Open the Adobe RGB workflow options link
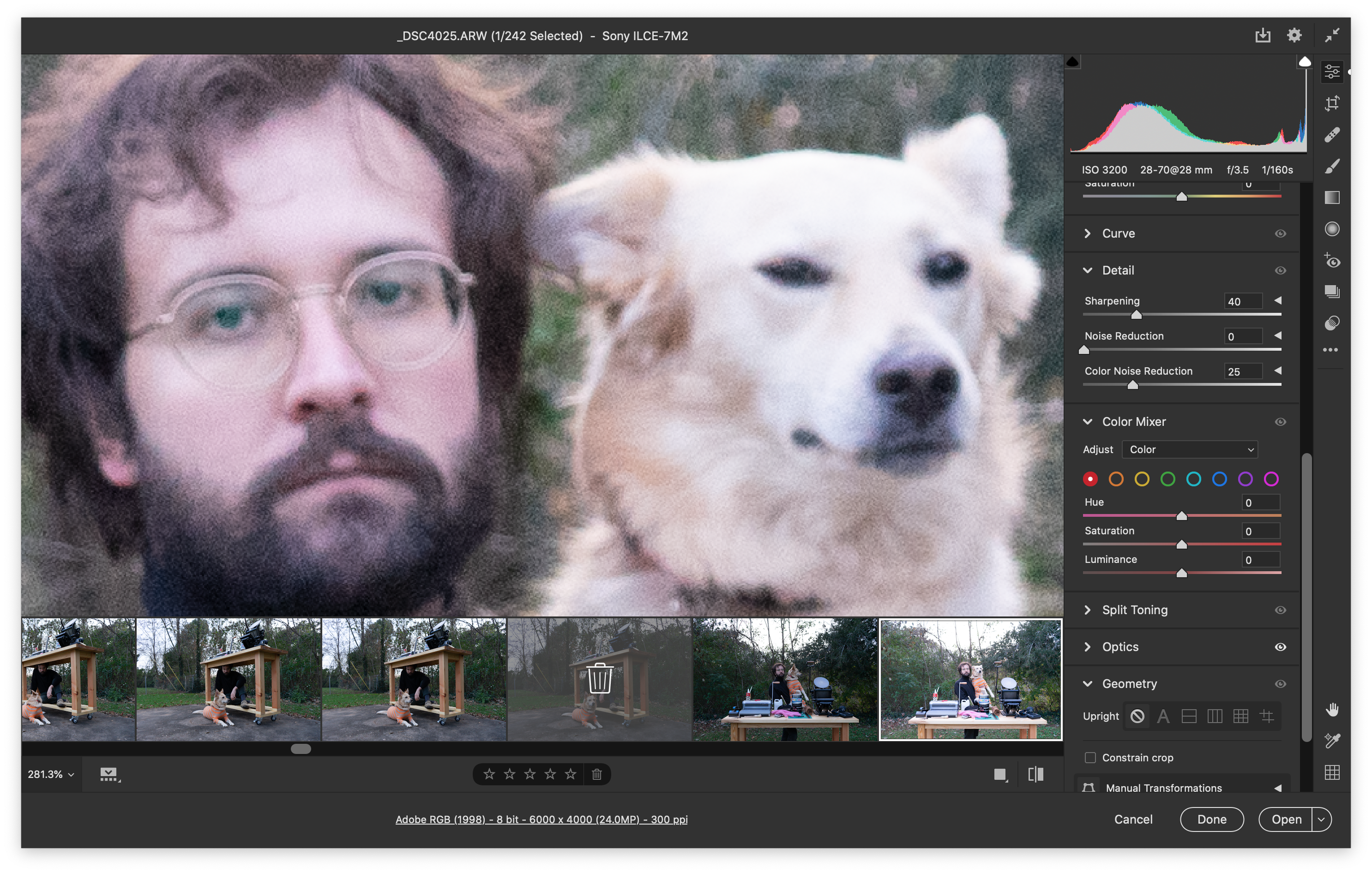Screen dimensions: 1372x873 coord(542,819)
